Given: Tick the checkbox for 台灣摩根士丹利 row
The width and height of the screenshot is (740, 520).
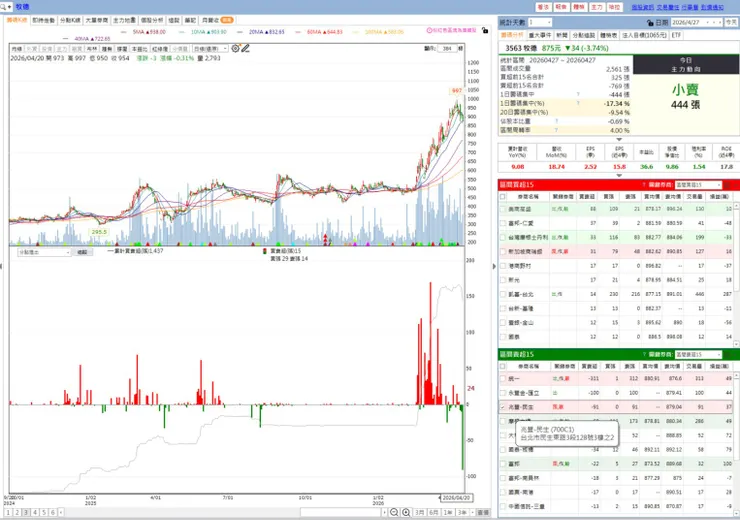Looking at the screenshot, I should point(503,237).
